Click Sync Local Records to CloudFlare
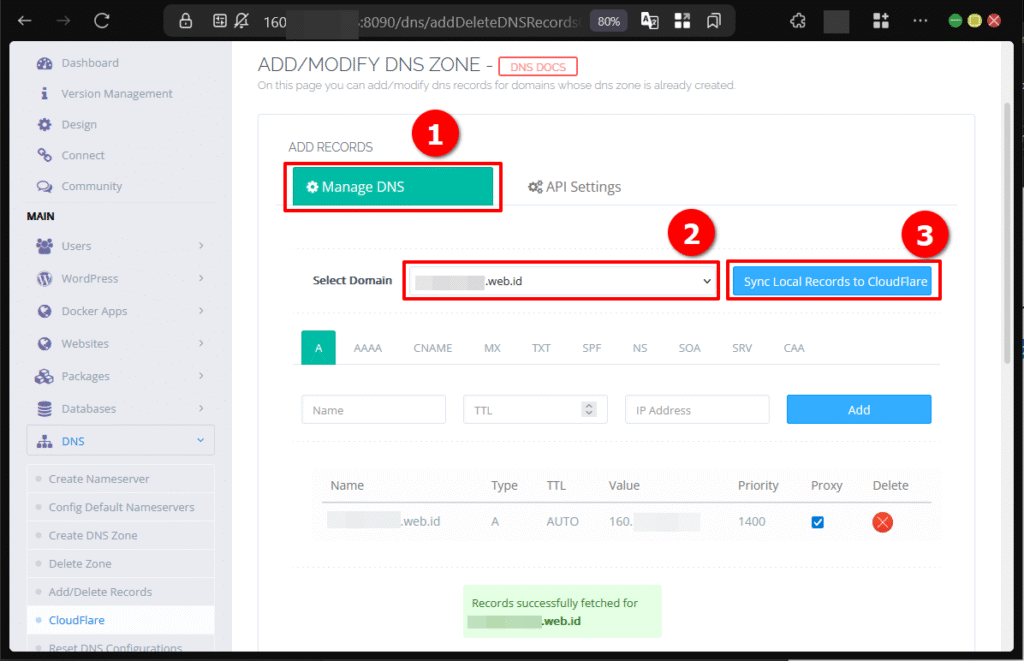The height and width of the screenshot is (661, 1024). (833, 281)
